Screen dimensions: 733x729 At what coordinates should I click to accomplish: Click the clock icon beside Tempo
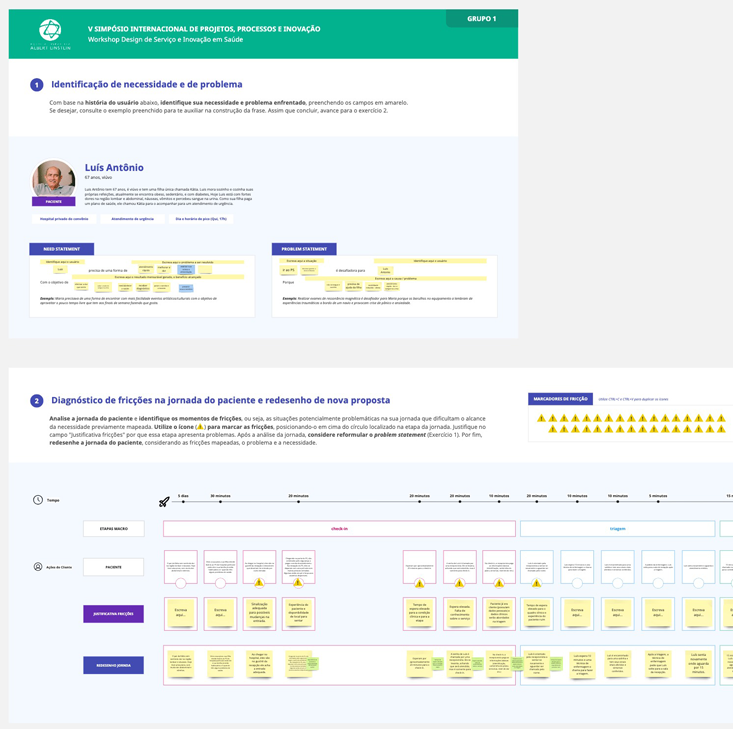(x=38, y=500)
